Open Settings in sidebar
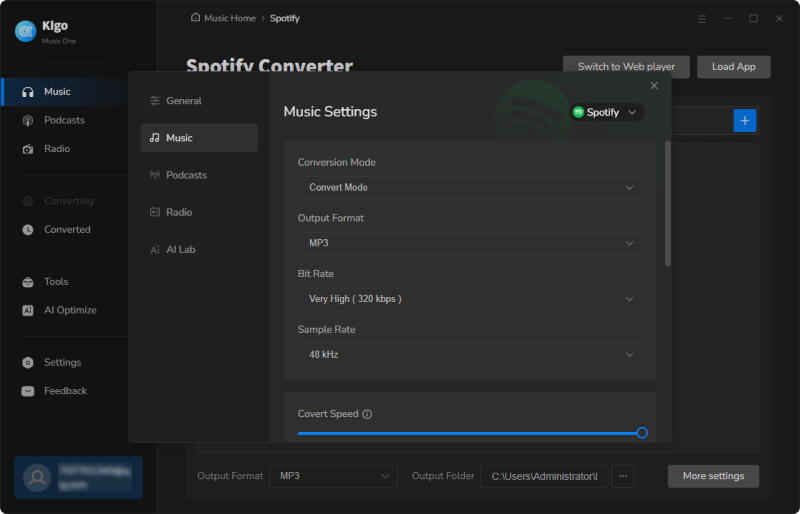The image size is (800, 514). 65,362
